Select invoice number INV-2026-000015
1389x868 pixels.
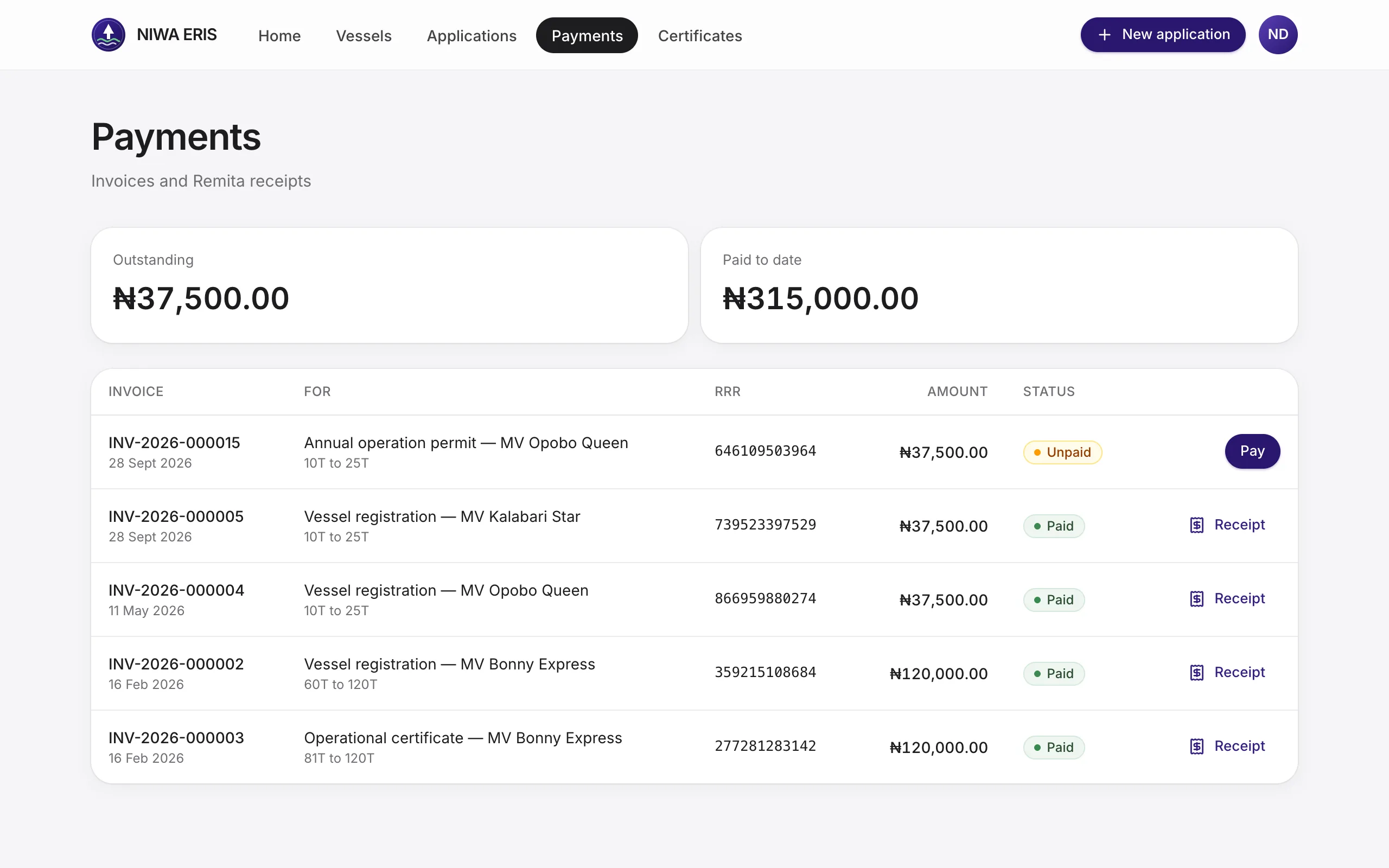[175, 443]
